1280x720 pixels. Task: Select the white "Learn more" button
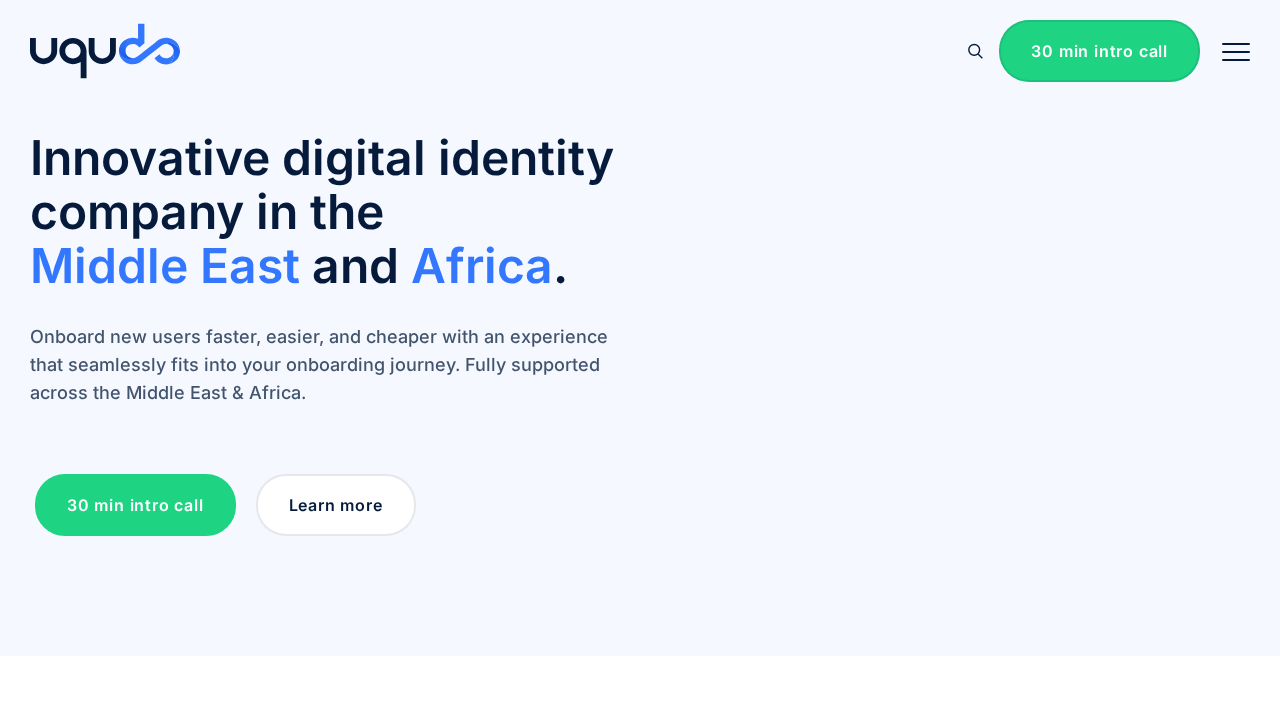pyautogui.click(x=335, y=505)
